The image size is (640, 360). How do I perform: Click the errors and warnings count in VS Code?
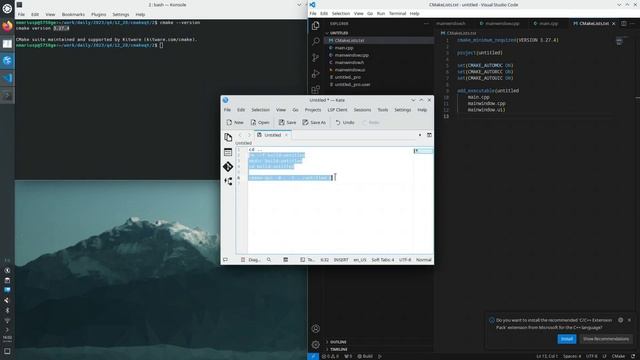[330, 356]
